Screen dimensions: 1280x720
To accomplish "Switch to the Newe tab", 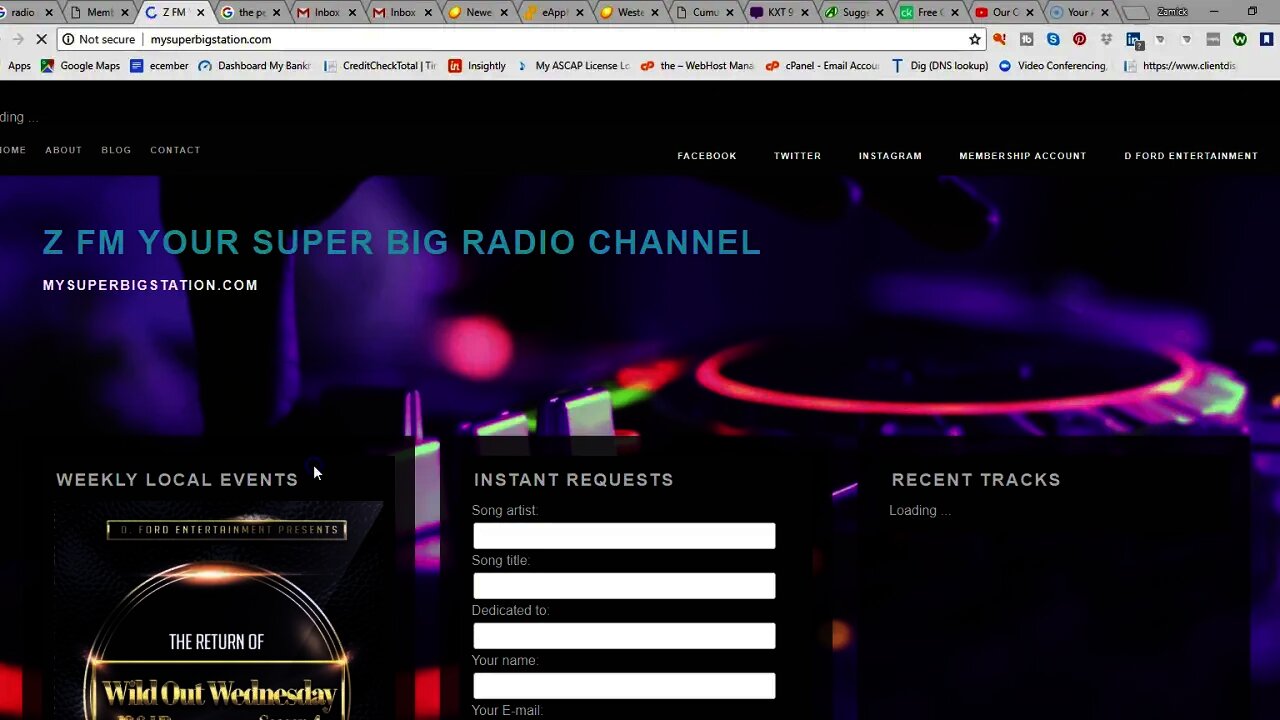I will coord(471,13).
